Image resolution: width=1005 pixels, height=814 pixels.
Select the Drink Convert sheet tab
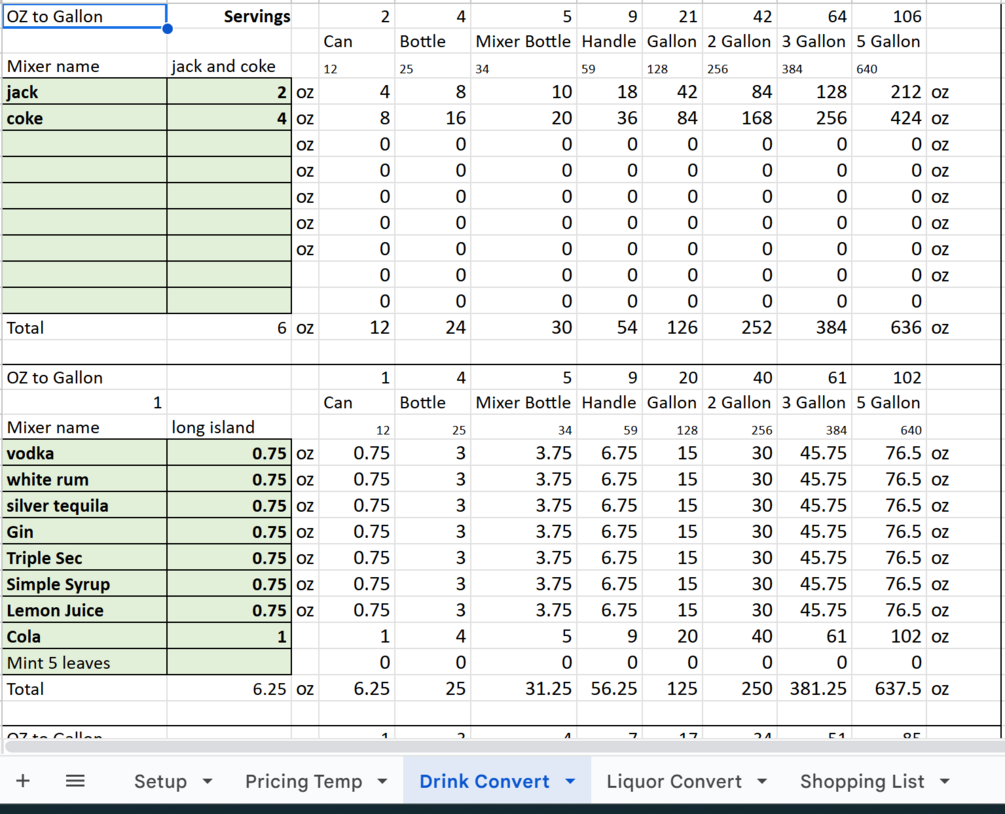click(x=485, y=781)
